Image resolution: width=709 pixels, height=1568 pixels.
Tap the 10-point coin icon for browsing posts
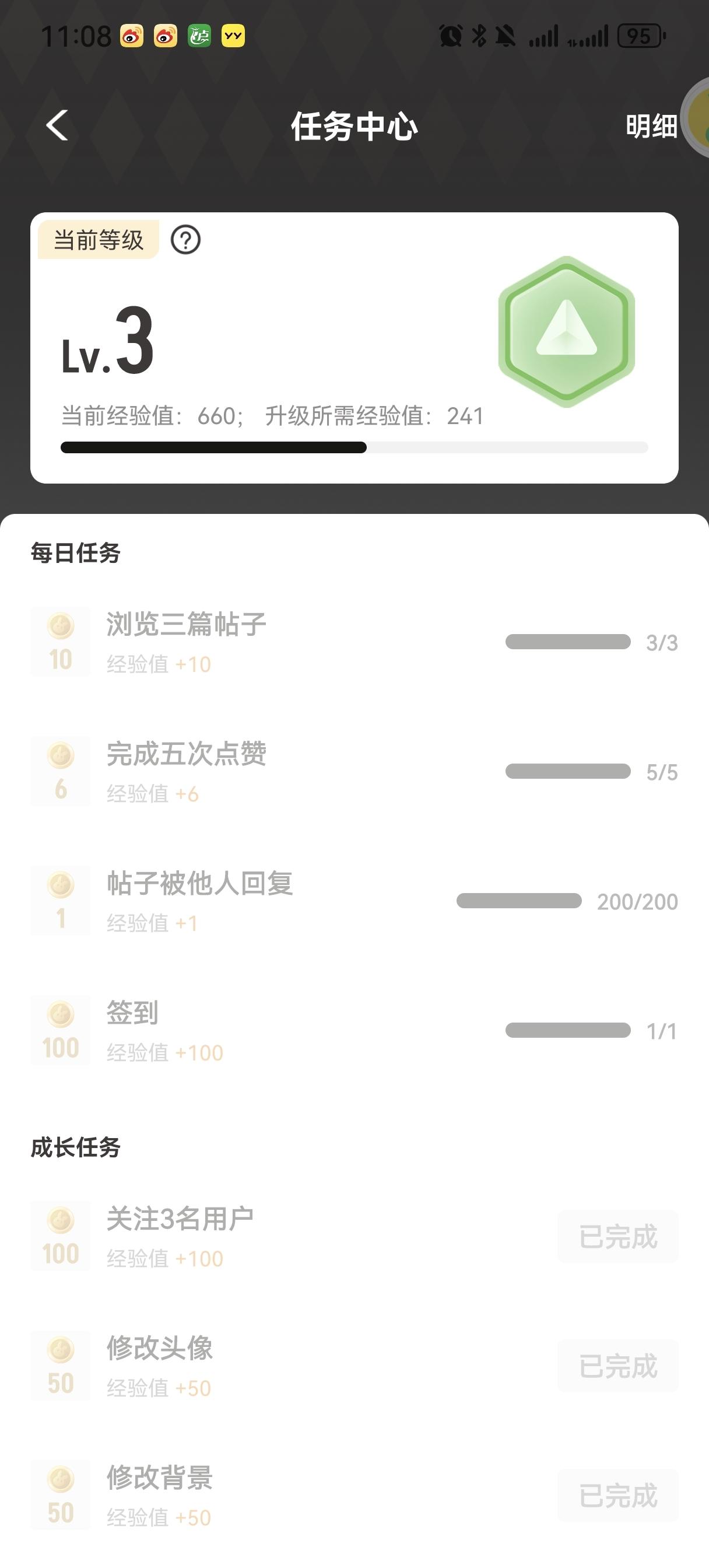pos(60,642)
